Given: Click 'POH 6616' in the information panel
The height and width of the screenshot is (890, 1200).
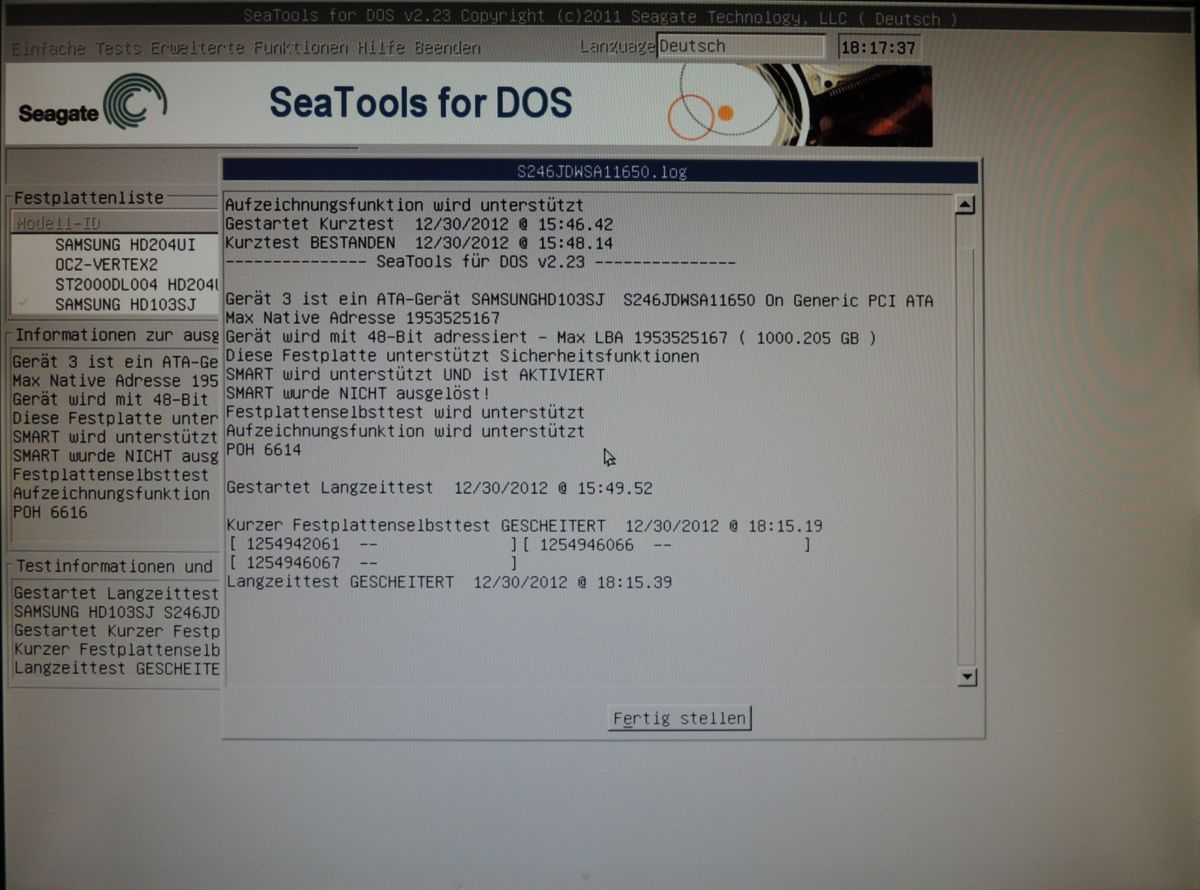Looking at the screenshot, I should pos(50,513).
